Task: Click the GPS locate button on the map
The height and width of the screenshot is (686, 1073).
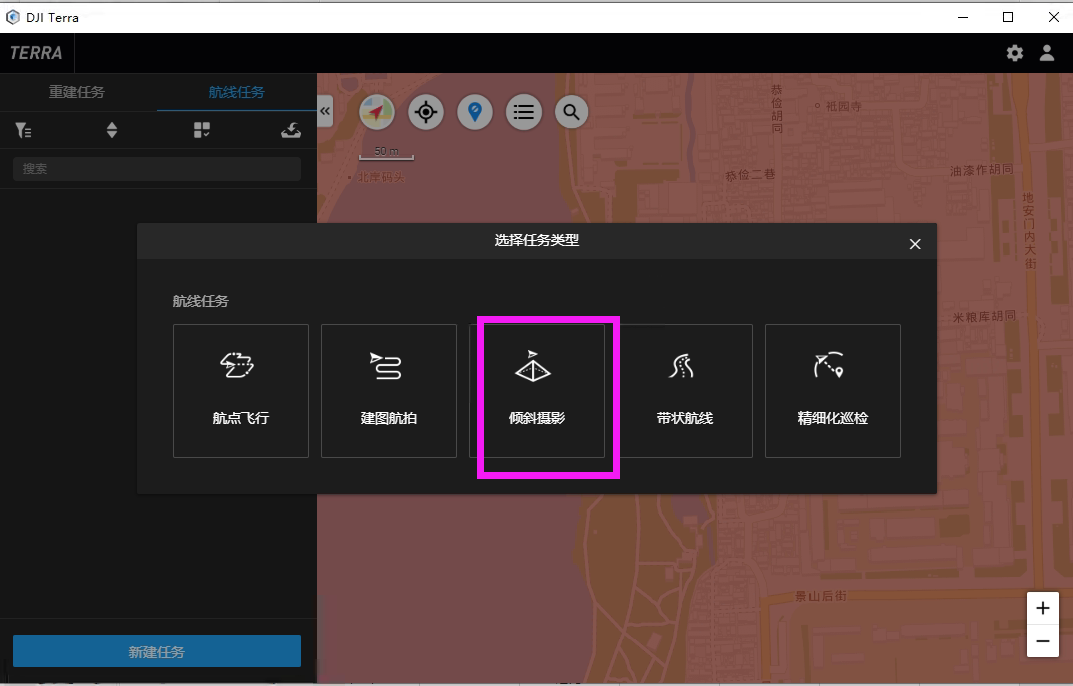Action: tap(425, 112)
